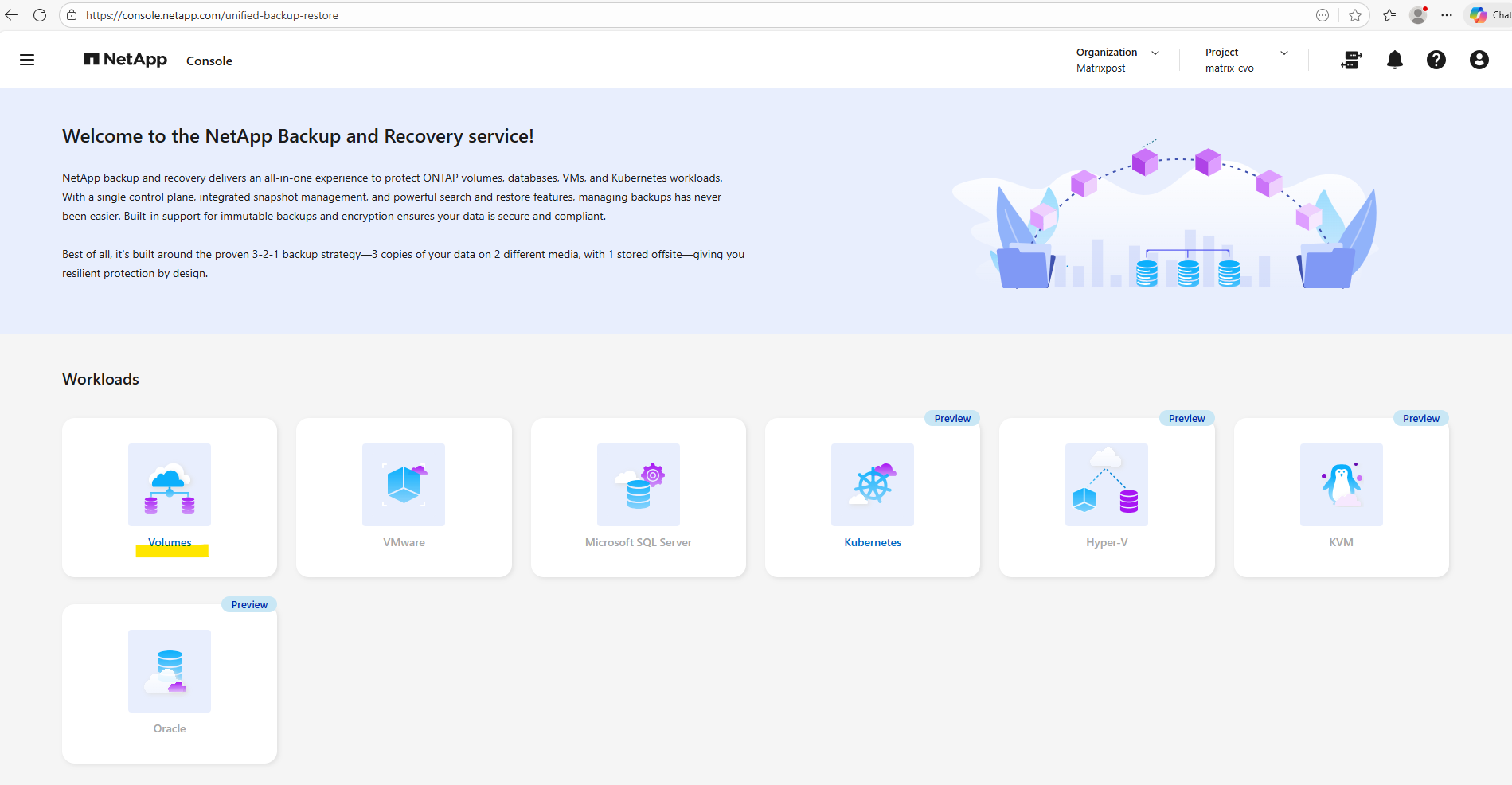
Task: Open the user account profile icon
Action: [1479, 60]
